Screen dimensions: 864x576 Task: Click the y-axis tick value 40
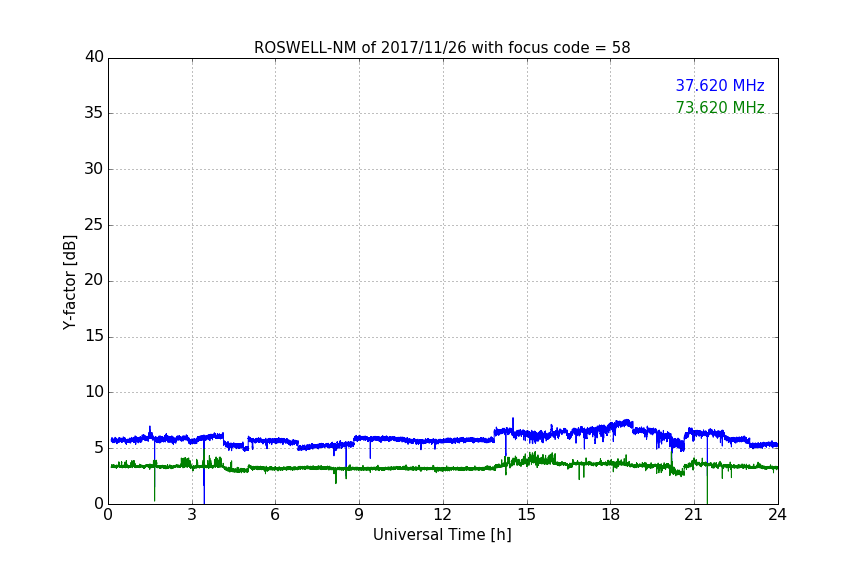pos(94,57)
